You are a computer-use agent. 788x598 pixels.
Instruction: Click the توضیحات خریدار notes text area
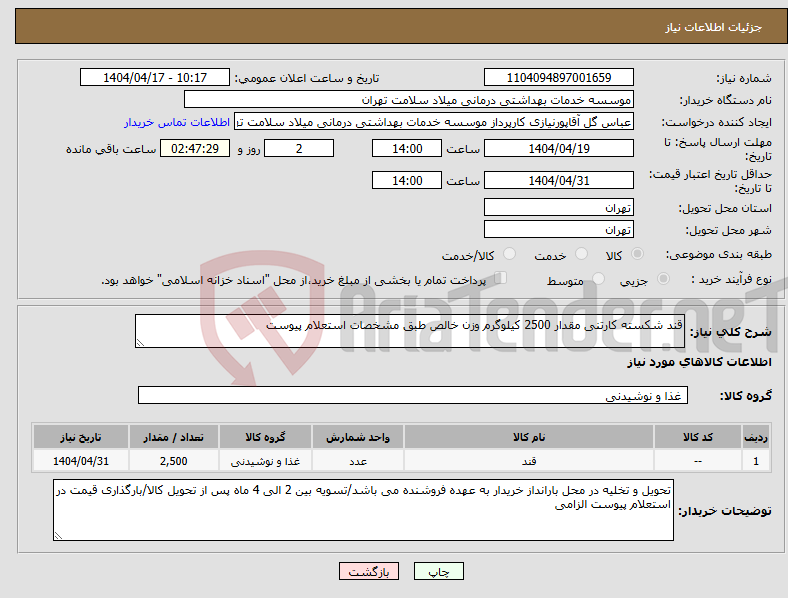coord(363,510)
